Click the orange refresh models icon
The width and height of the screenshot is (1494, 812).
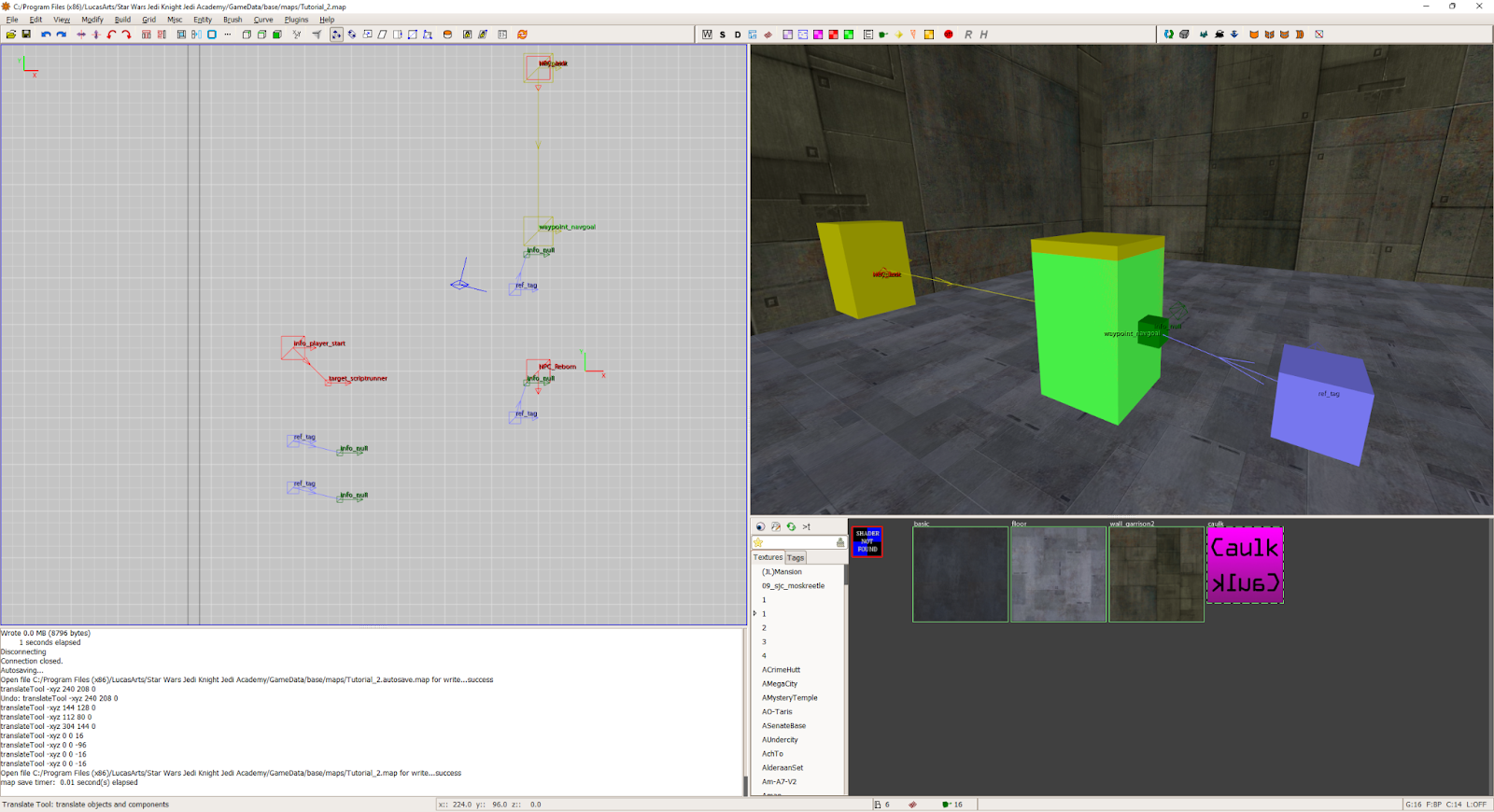[522, 35]
